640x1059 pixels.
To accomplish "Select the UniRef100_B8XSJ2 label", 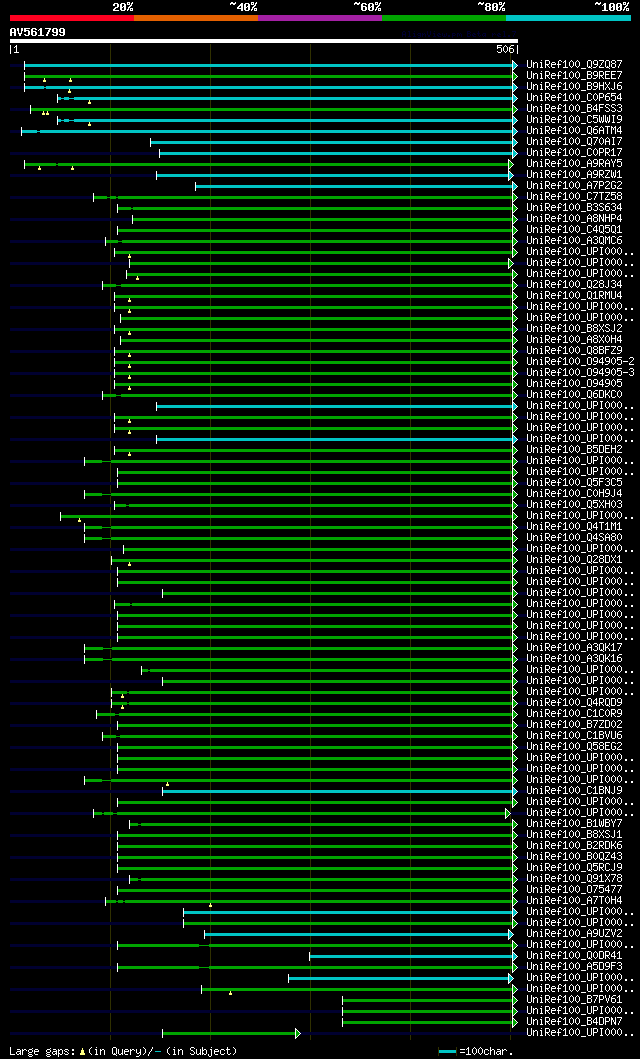I will click(x=575, y=329).
